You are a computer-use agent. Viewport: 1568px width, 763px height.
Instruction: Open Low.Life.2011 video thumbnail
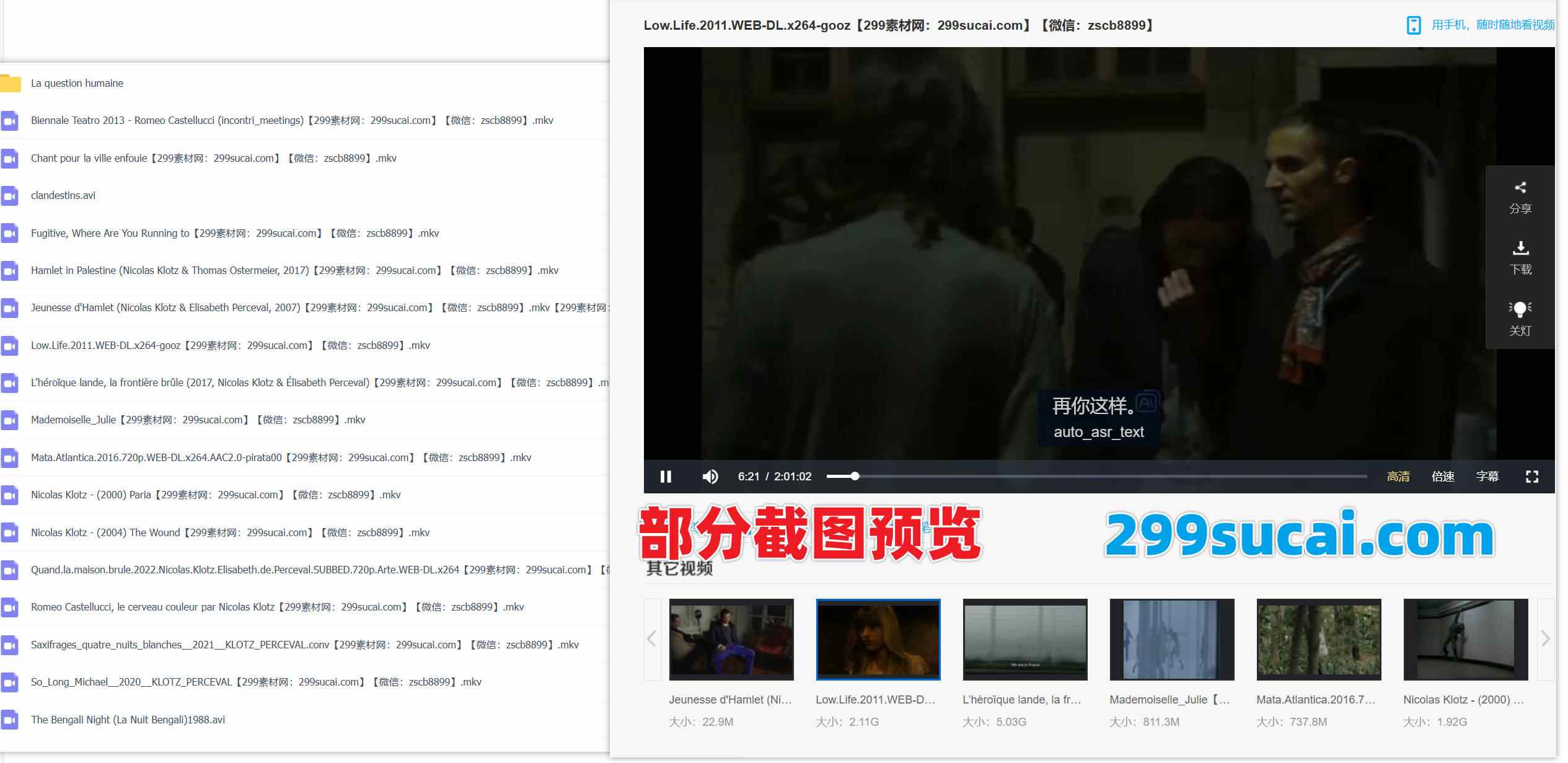[878, 639]
